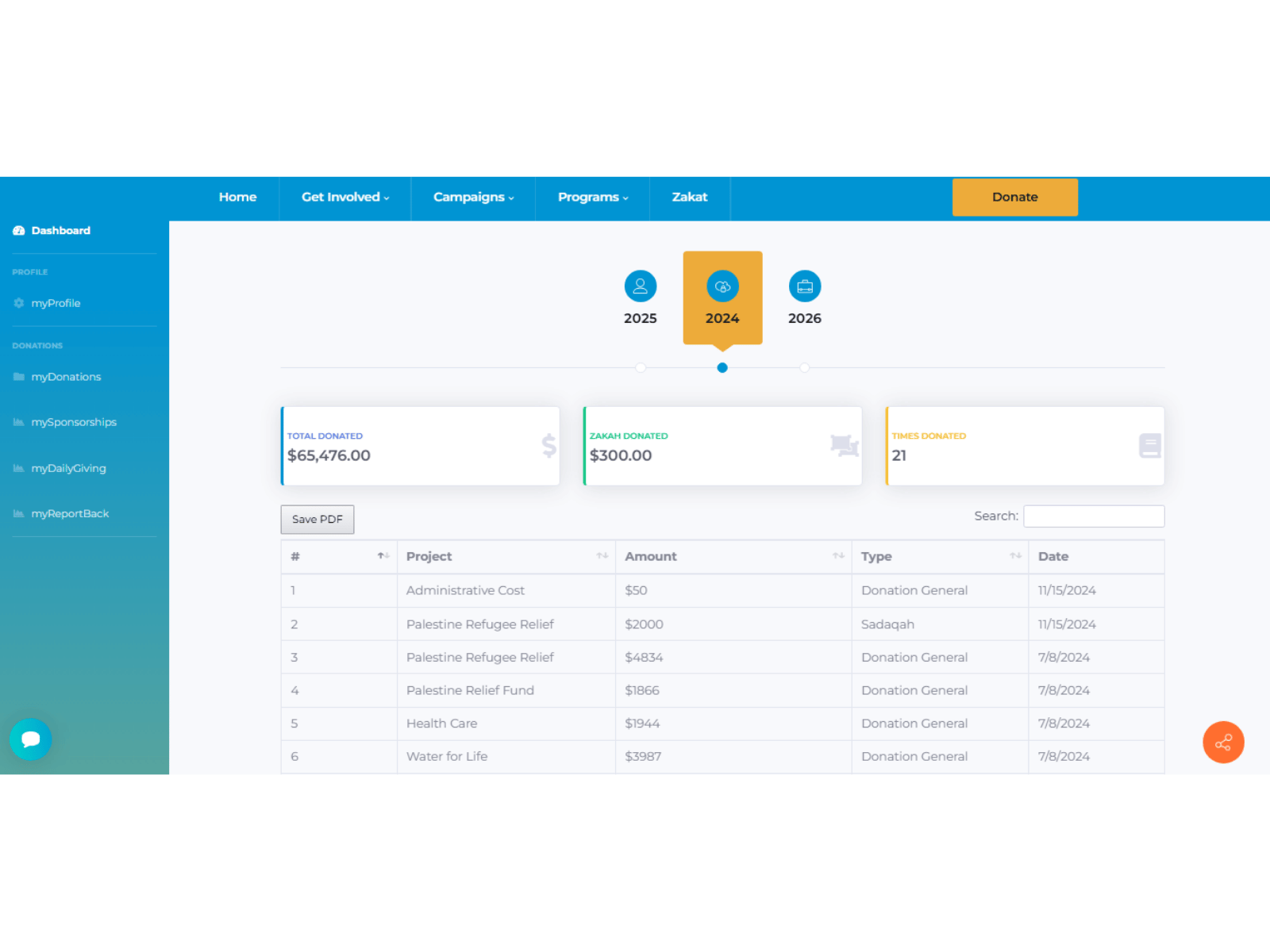Viewport: 1270px width, 952px height.
Task: Select the 2026 briefcase icon
Action: pyautogui.click(x=805, y=286)
